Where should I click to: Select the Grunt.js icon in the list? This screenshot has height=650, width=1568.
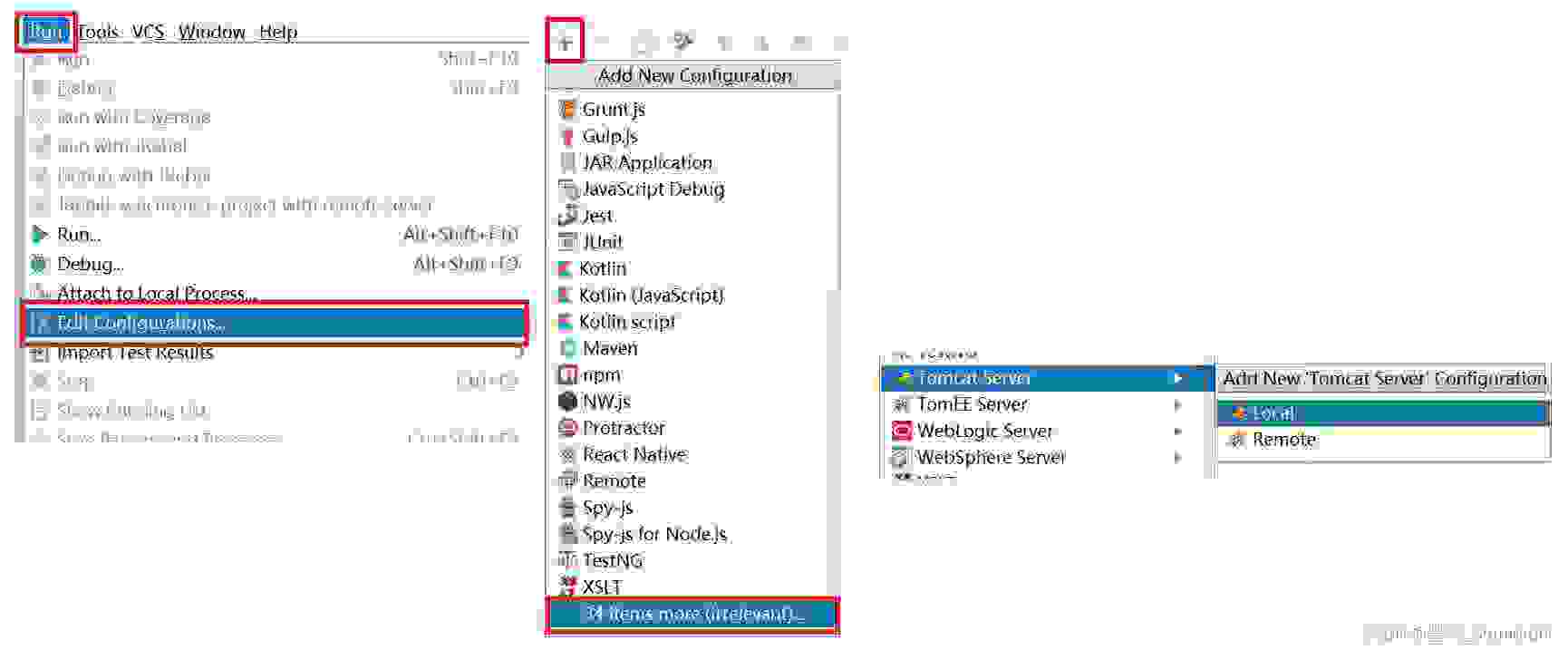tap(567, 110)
